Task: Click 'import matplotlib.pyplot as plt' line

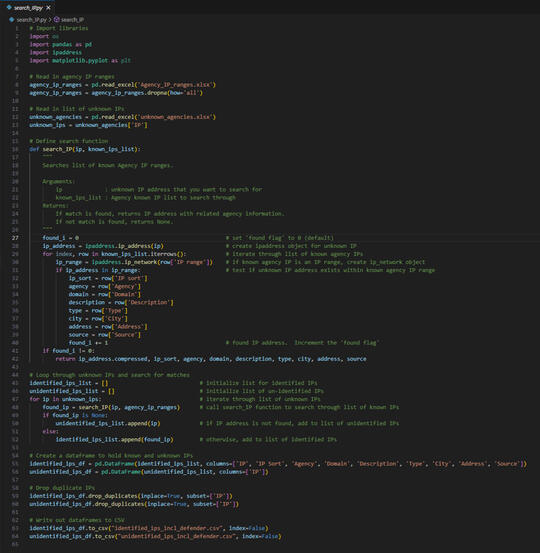Action: click(x=80, y=61)
